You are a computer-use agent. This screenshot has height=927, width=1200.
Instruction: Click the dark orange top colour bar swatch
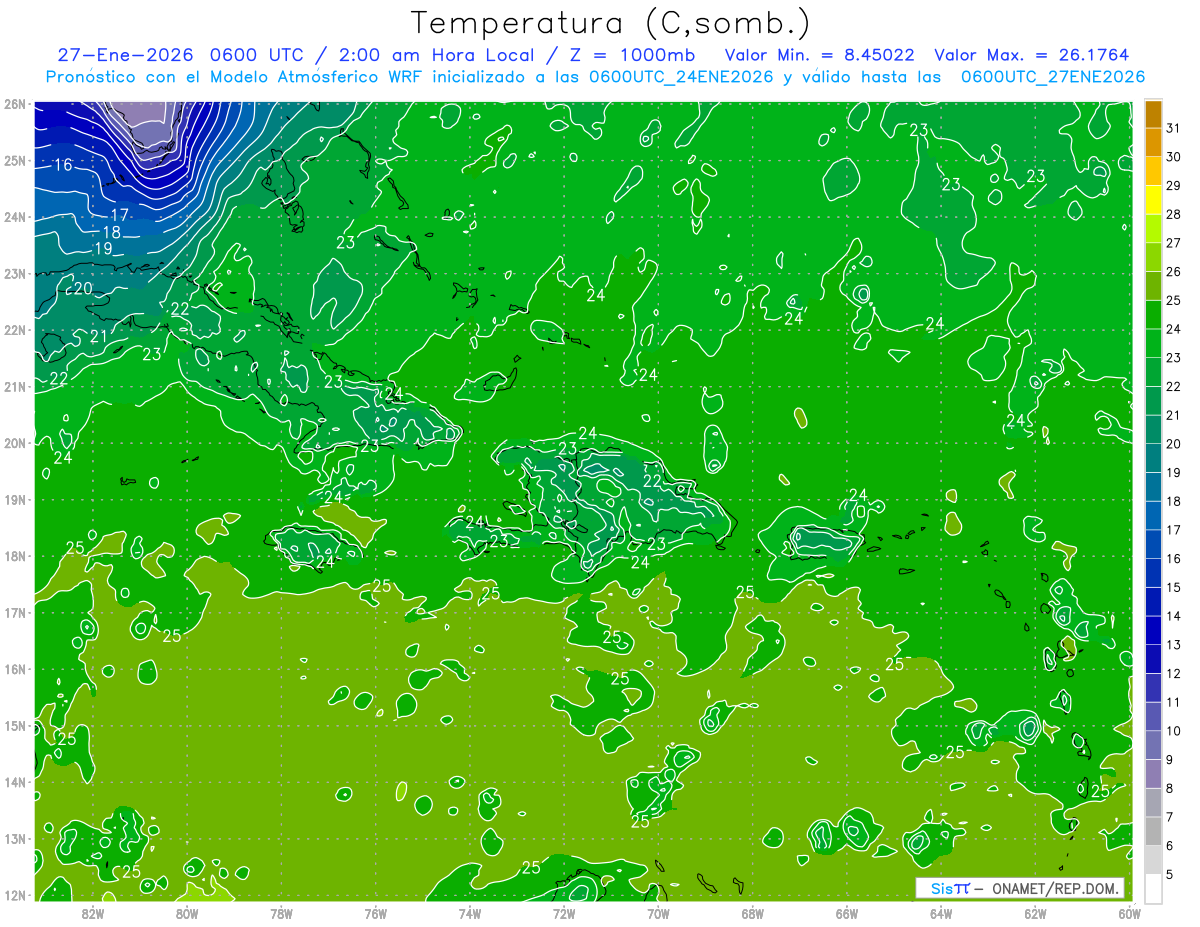(x=1153, y=114)
